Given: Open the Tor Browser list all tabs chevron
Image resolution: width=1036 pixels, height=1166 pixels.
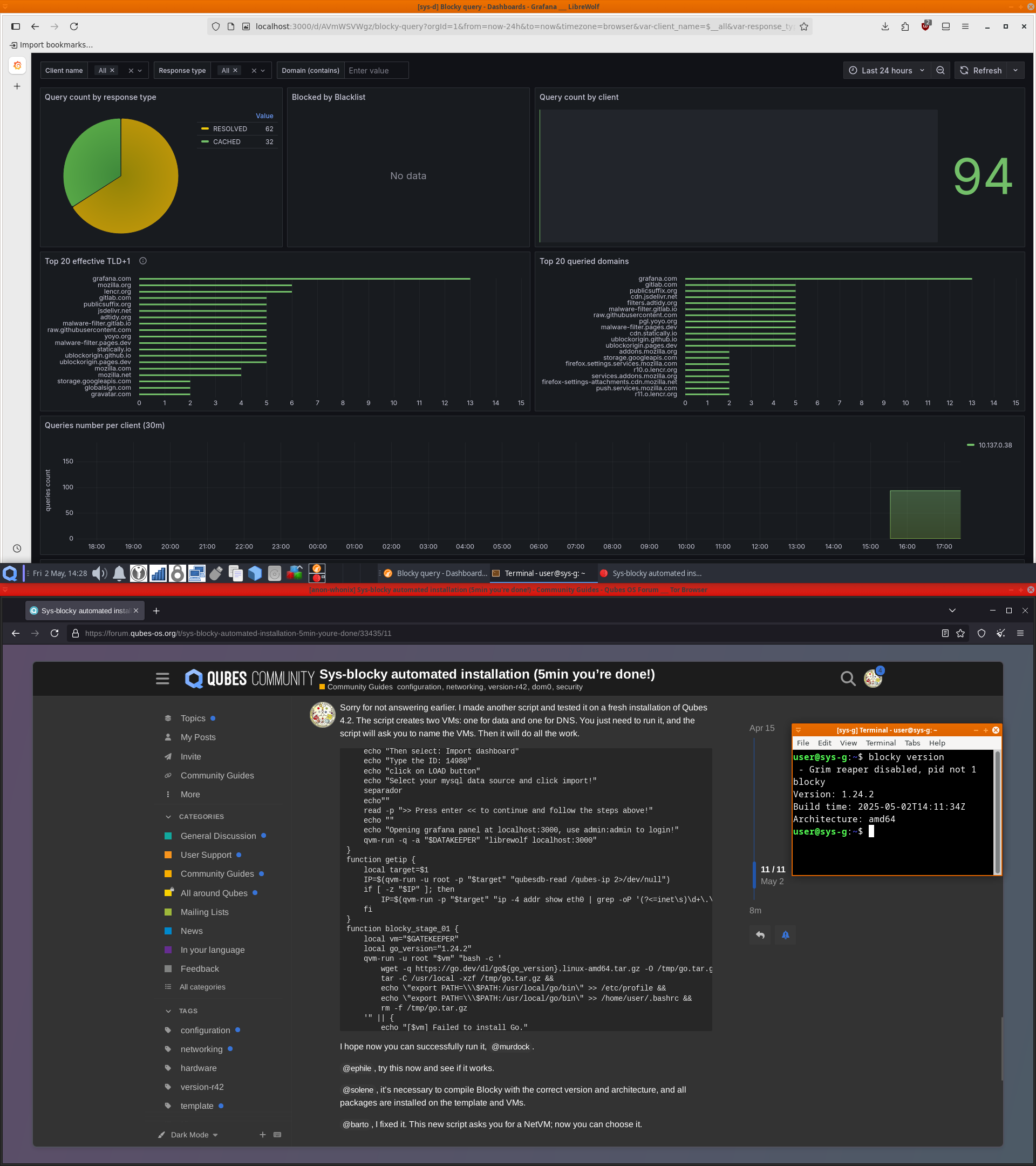Looking at the screenshot, I should click(952, 611).
